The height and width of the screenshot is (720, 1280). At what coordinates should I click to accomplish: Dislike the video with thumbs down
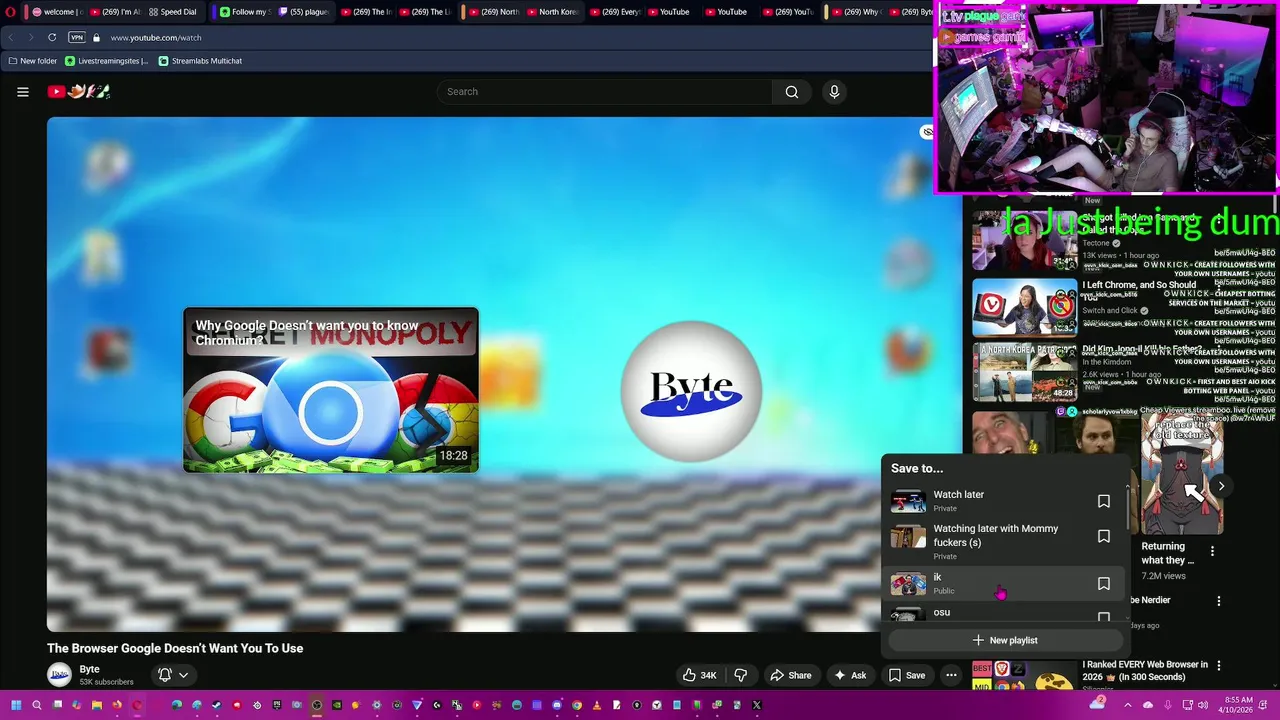(741, 675)
